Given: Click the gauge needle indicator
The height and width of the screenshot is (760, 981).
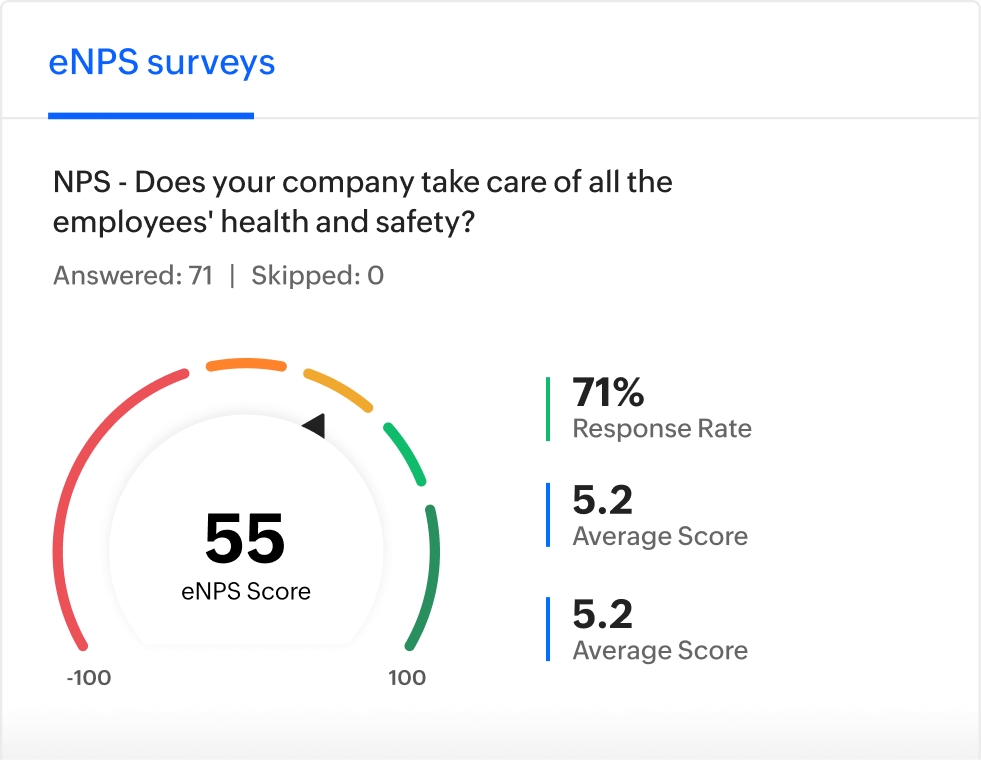Looking at the screenshot, I should coord(314,424).
